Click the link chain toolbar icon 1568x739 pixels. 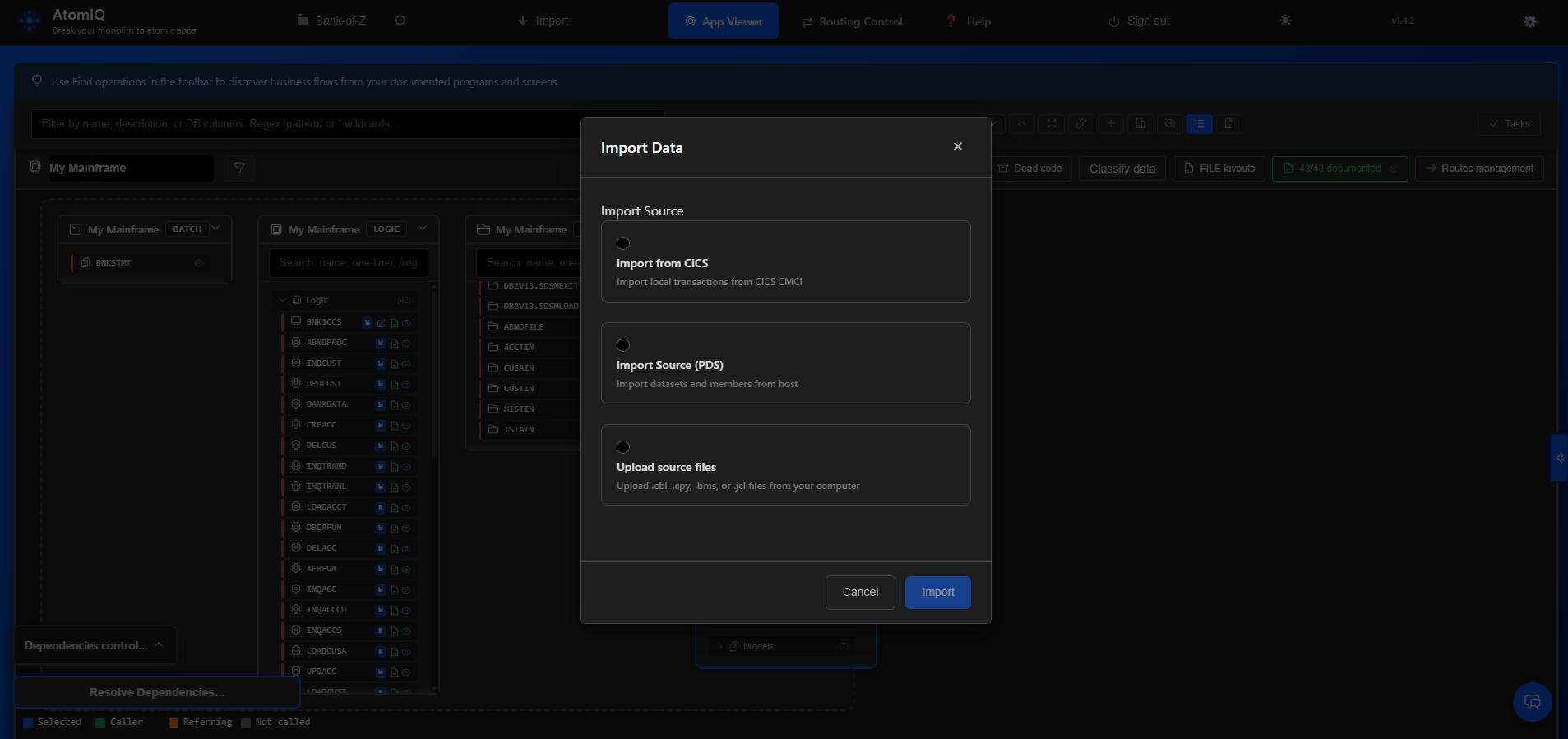pyautogui.click(x=1081, y=124)
